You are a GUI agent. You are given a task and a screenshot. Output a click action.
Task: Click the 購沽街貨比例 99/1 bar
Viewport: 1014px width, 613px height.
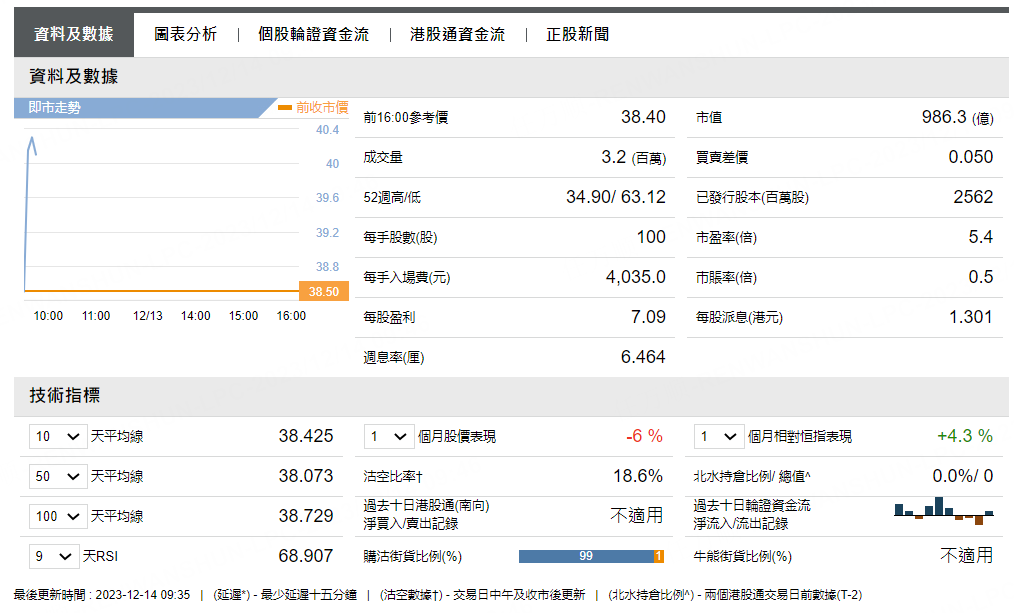(591, 556)
